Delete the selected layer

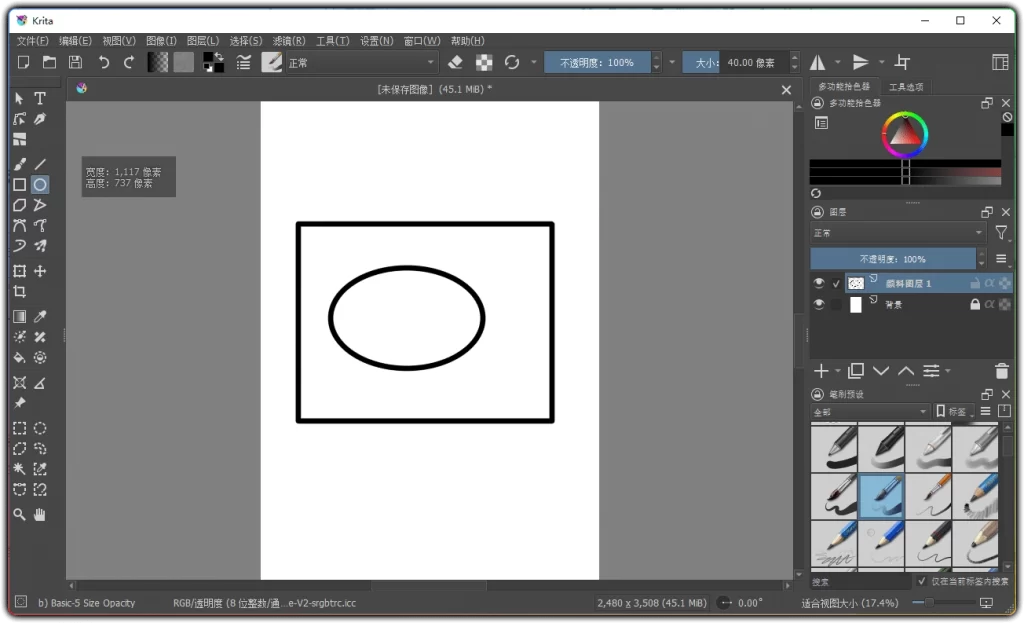1002,370
